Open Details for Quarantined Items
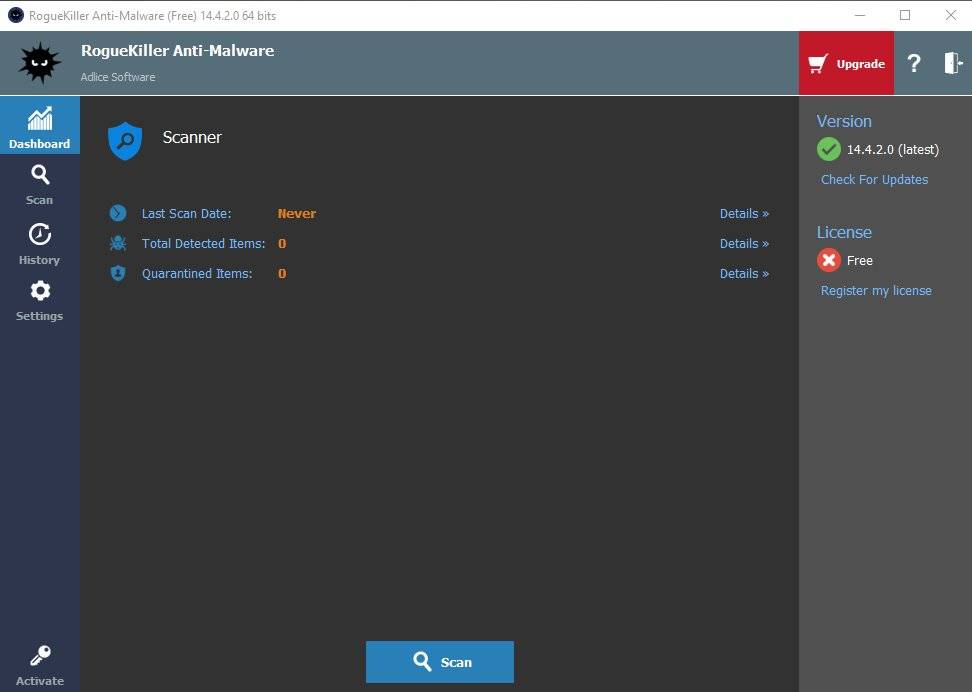The height and width of the screenshot is (692, 972). tap(744, 273)
